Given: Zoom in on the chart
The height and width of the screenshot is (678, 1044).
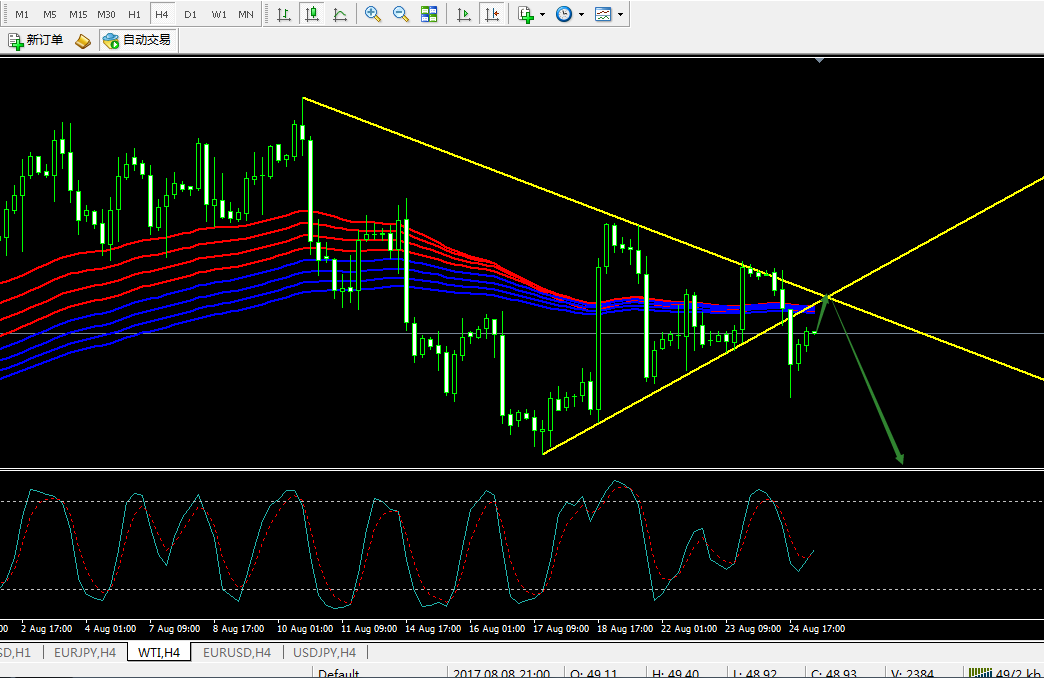Looking at the screenshot, I should [373, 14].
